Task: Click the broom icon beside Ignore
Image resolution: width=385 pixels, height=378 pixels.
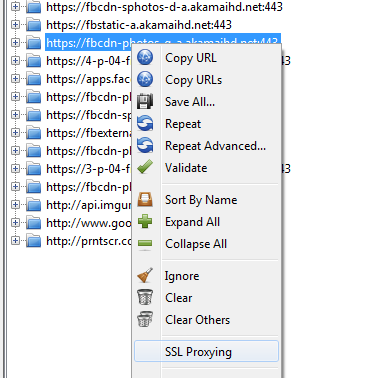Action: 145,275
